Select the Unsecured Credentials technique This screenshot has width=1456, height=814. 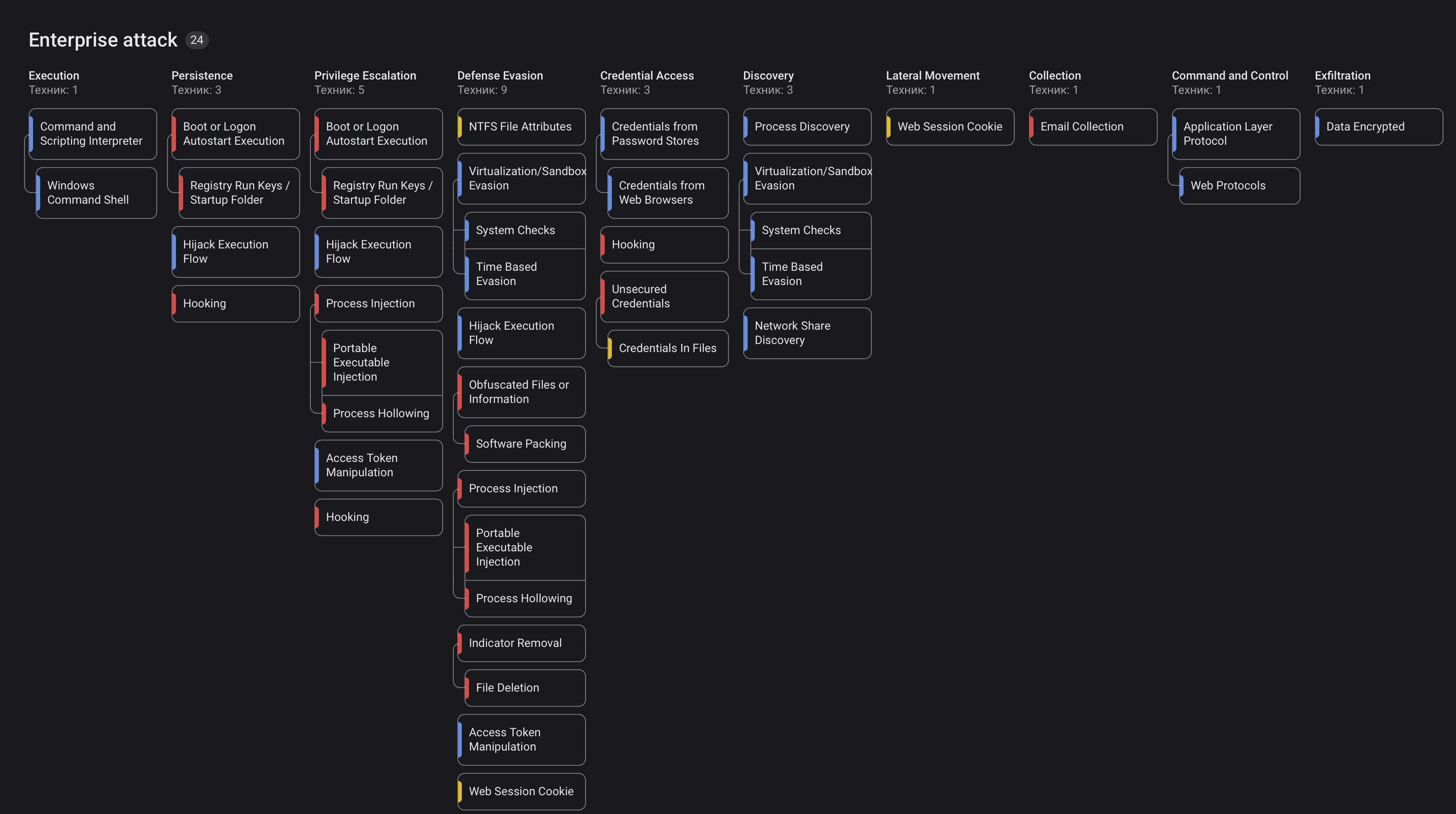click(664, 296)
